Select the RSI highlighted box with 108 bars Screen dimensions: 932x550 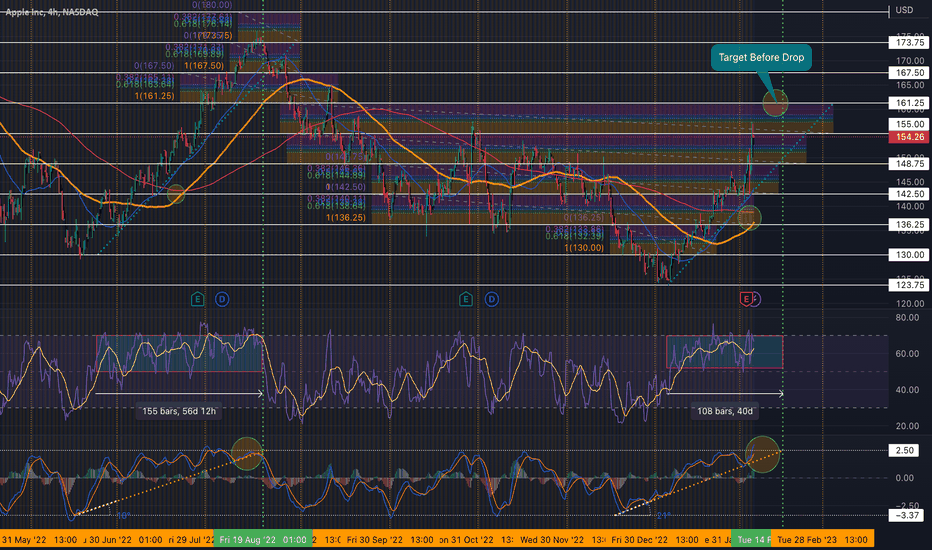coord(725,352)
